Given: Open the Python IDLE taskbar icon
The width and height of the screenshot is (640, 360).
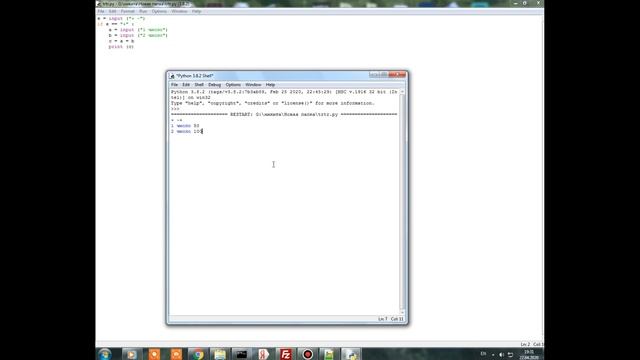Looking at the screenshot, I should tap(351, 354).
